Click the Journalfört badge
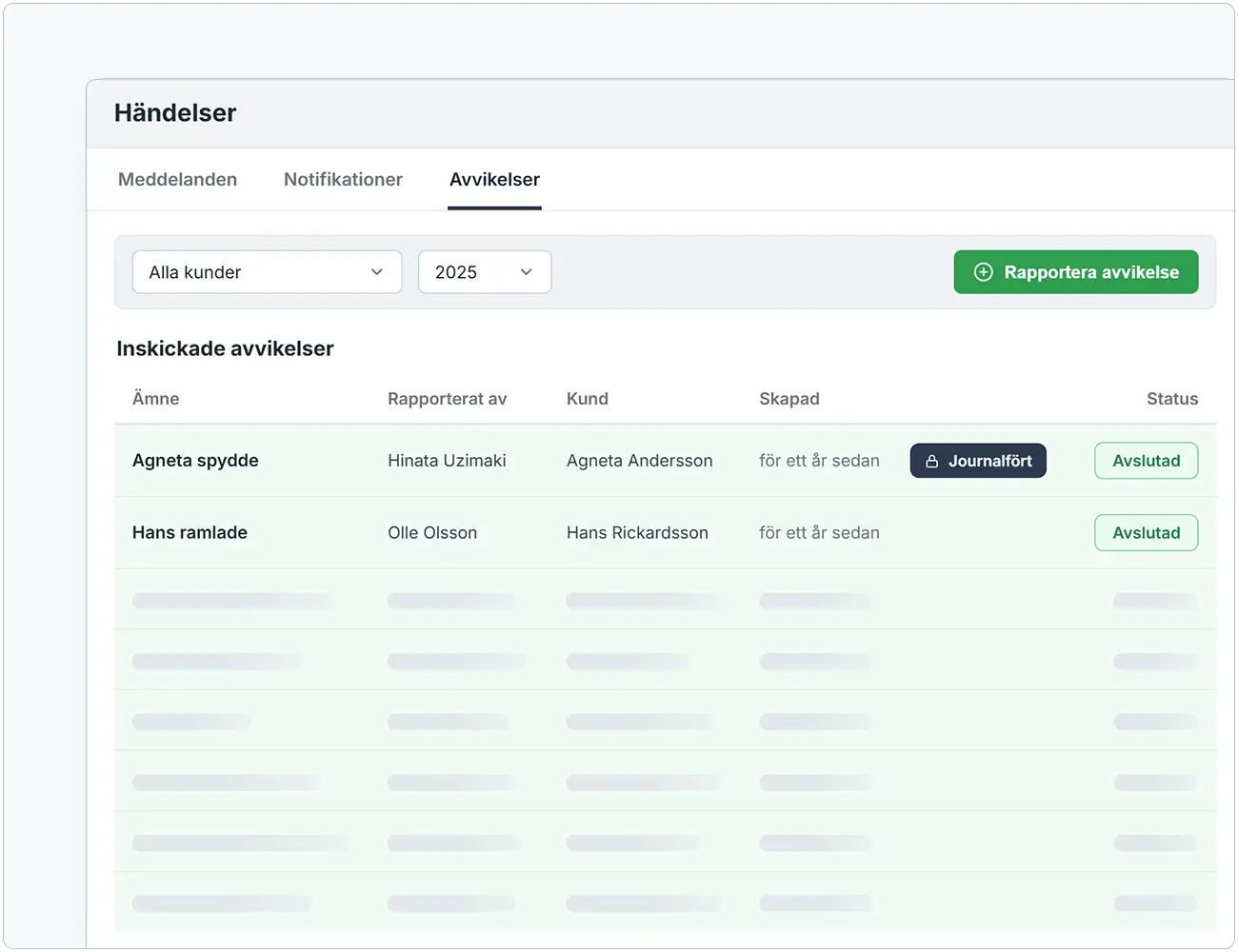 click(x=978, y=461)
